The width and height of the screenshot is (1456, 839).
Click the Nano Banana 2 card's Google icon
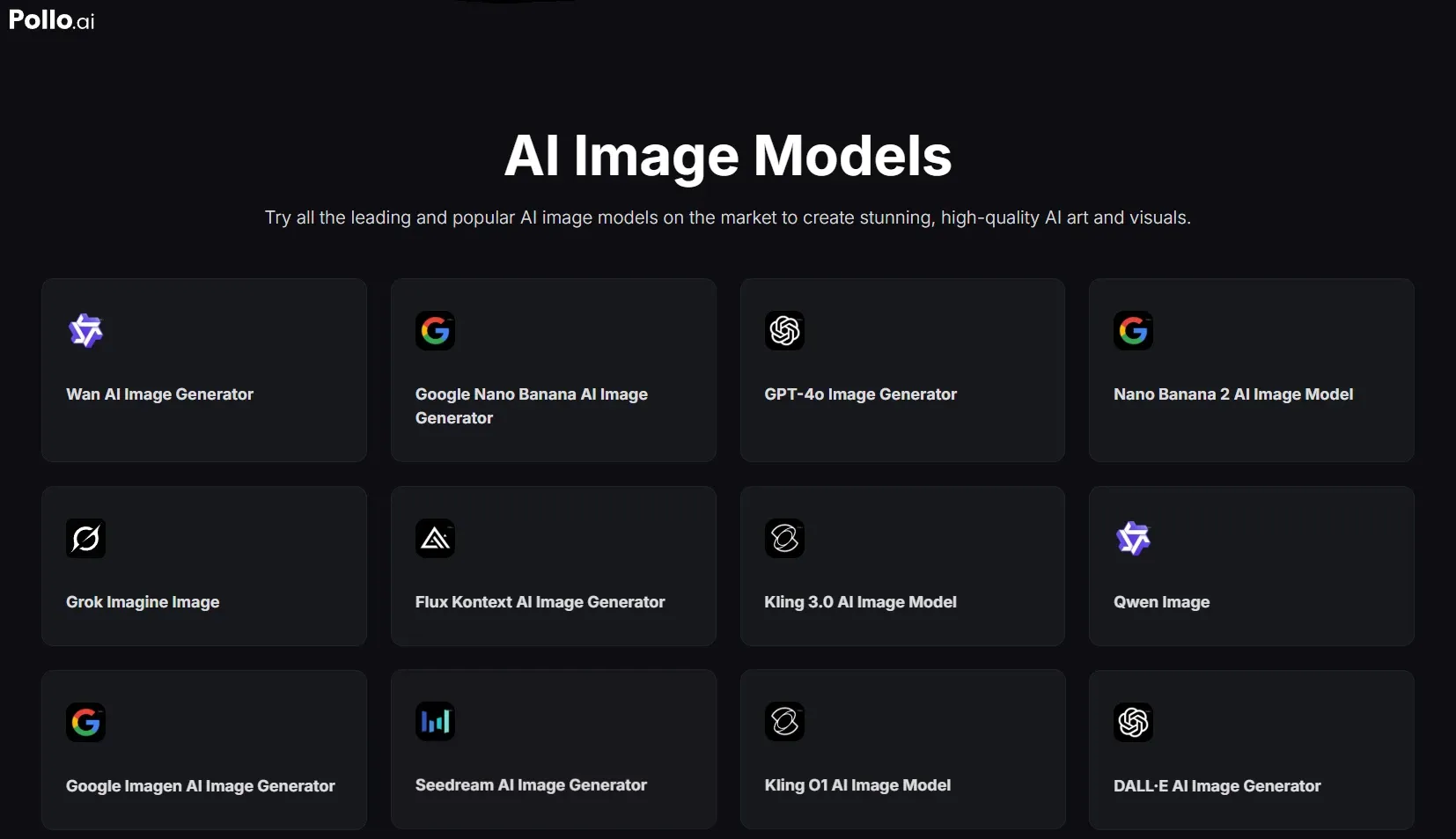pos(1133,331)
